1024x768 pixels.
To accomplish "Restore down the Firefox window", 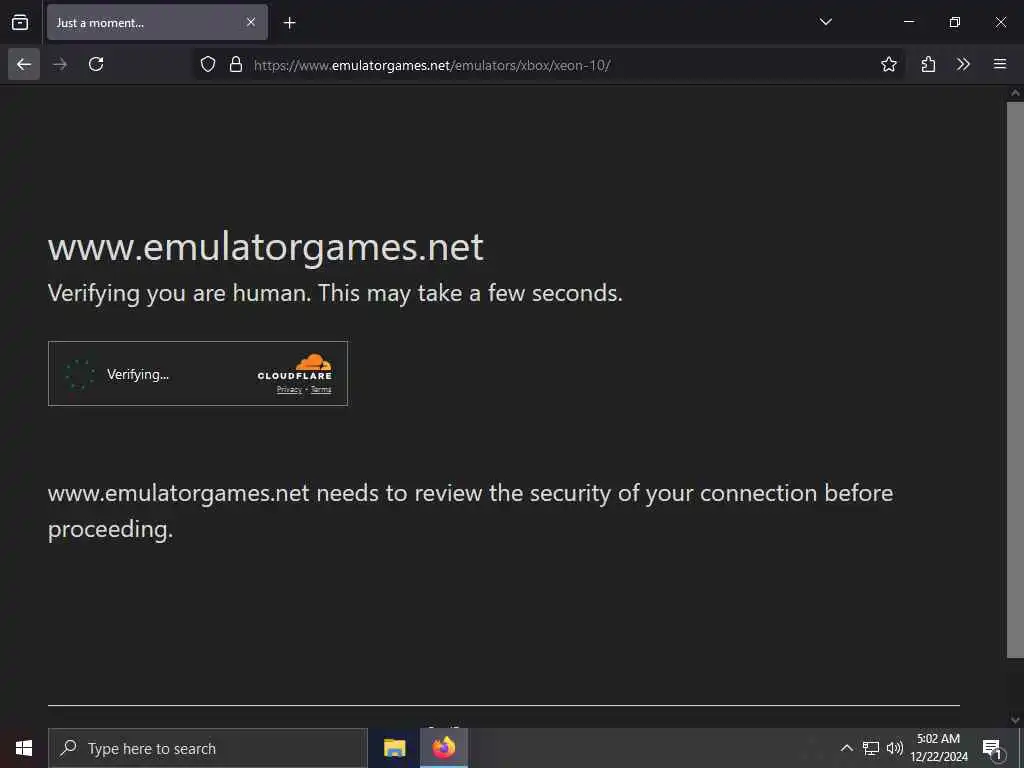I will 955,22.
